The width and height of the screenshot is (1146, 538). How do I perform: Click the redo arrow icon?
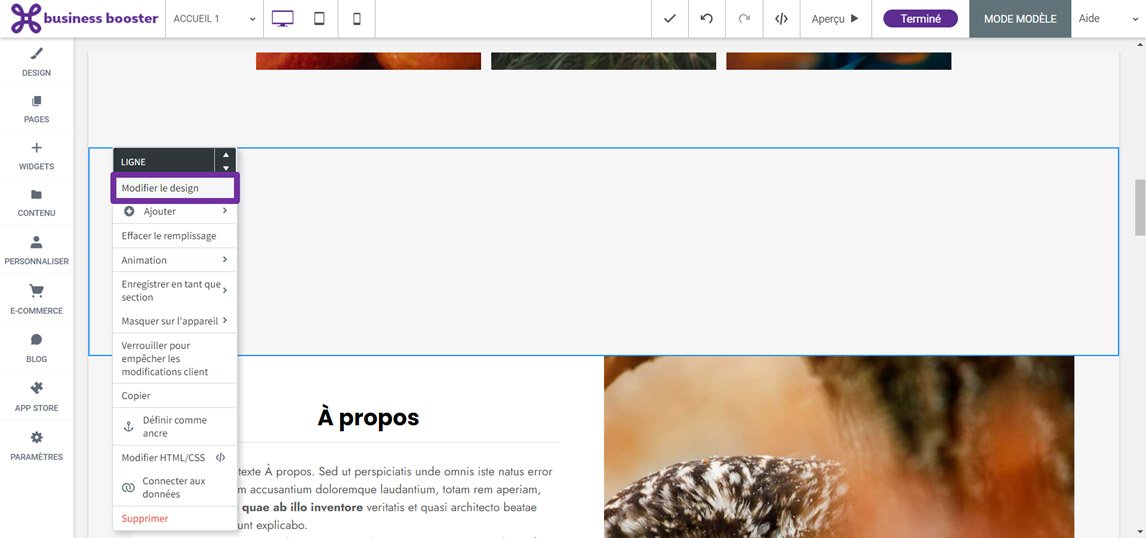click(x=744, y=19)
